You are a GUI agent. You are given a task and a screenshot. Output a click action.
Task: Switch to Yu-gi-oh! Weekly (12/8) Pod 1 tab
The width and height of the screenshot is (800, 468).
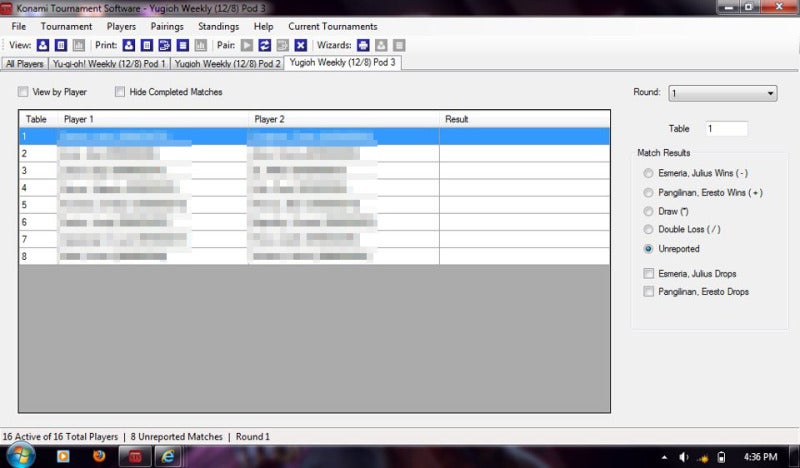click(x=109, y=64)
